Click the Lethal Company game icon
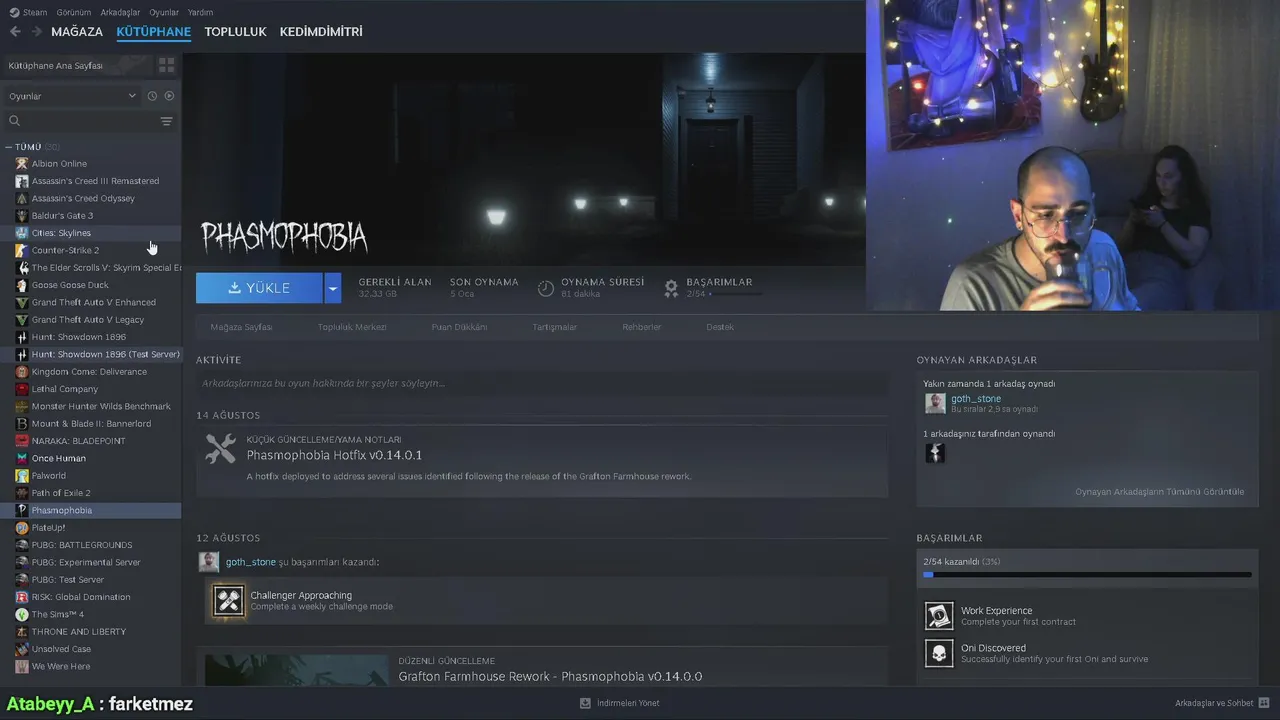 [x=22, y=389]
